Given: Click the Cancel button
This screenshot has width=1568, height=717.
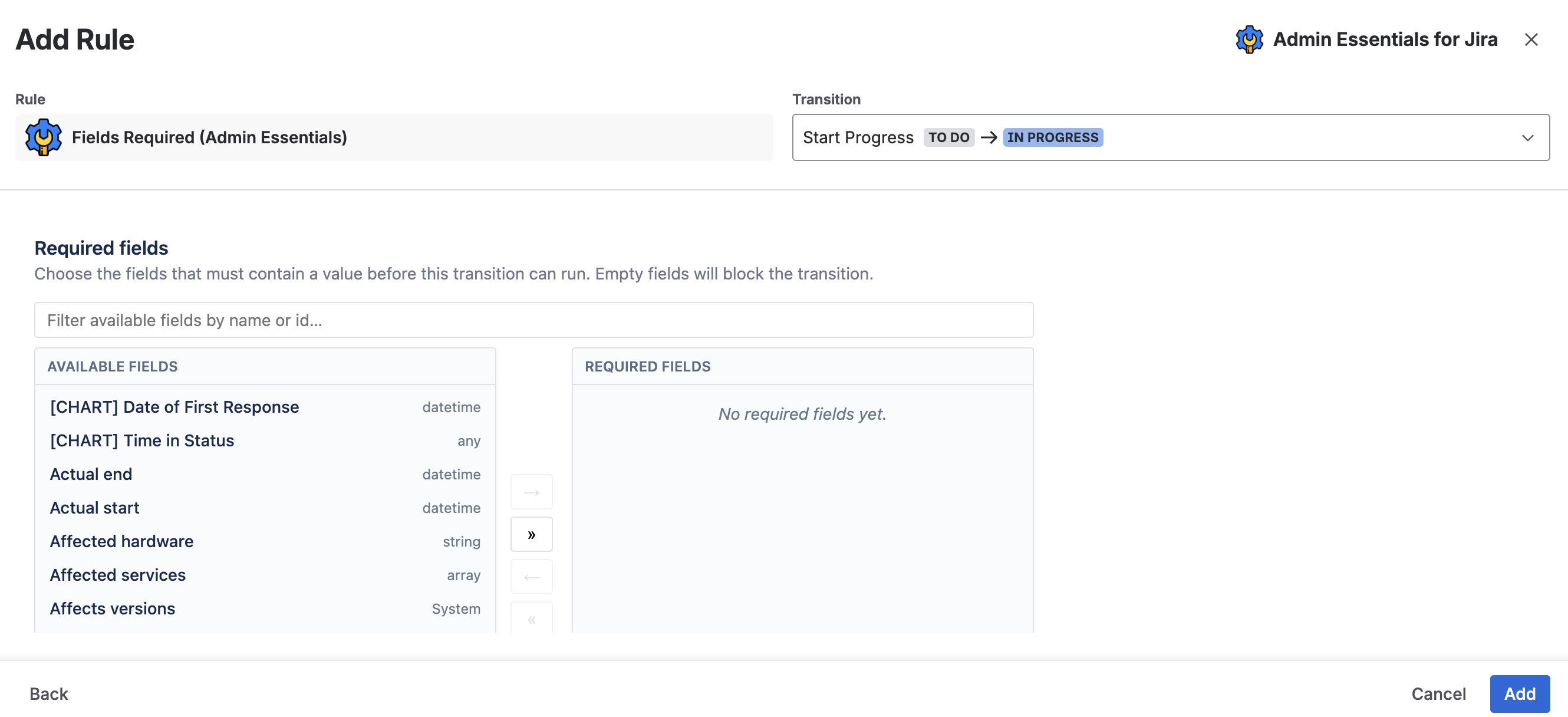Looking at the screenshot, I should (x=1438, y=694).
